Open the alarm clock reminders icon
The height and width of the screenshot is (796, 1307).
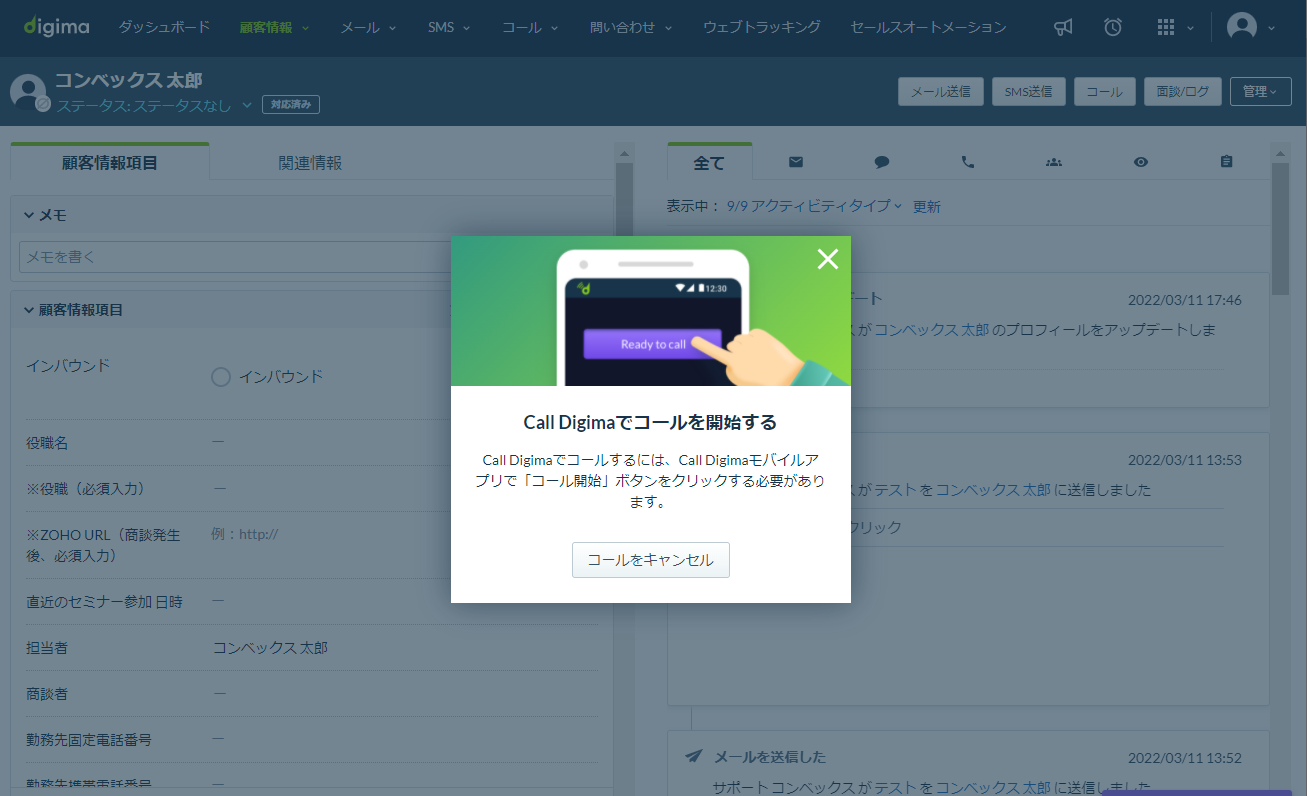[1113, 28]
